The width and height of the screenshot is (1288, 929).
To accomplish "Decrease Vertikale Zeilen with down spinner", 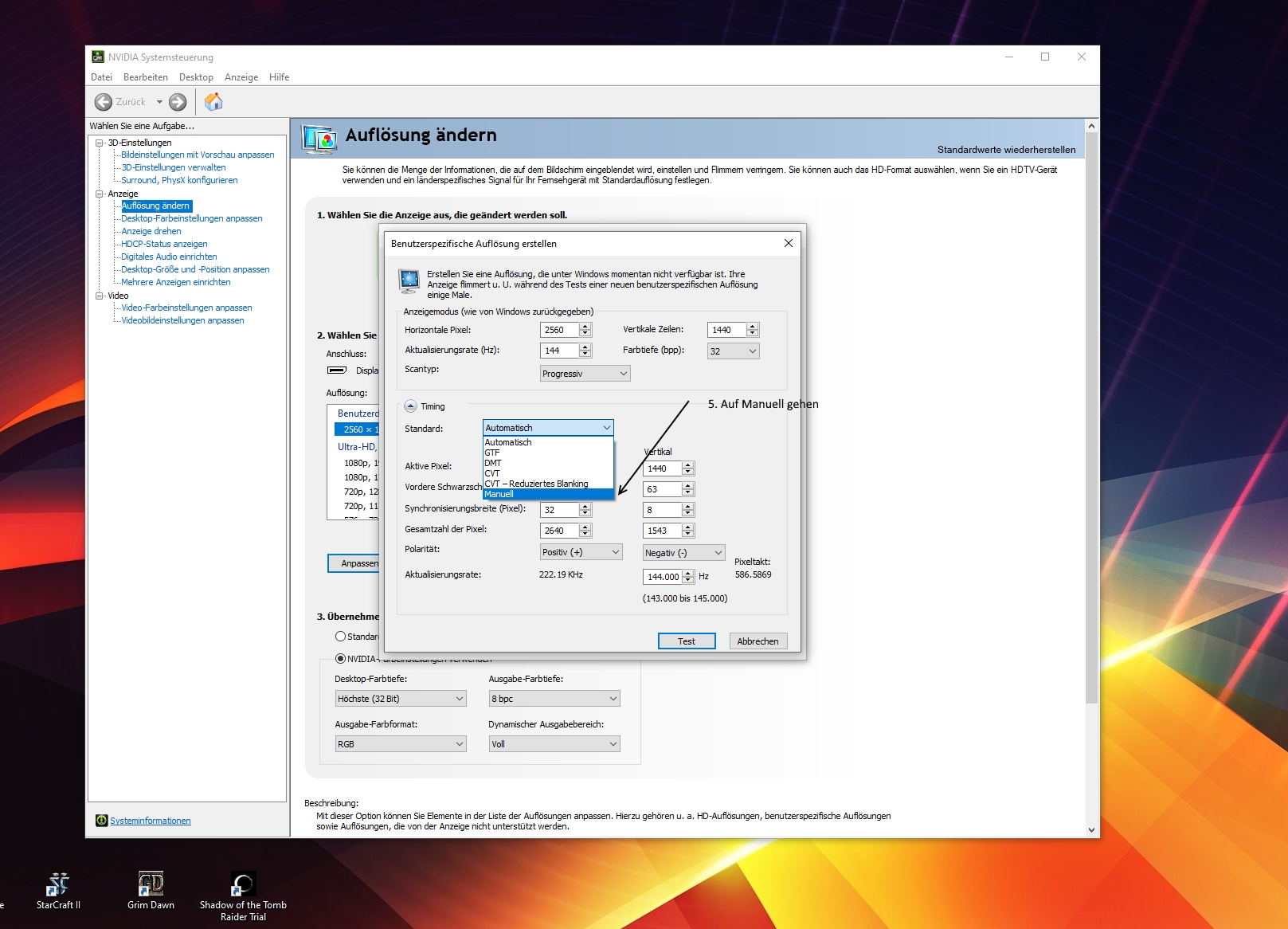I will coord(753,334).
